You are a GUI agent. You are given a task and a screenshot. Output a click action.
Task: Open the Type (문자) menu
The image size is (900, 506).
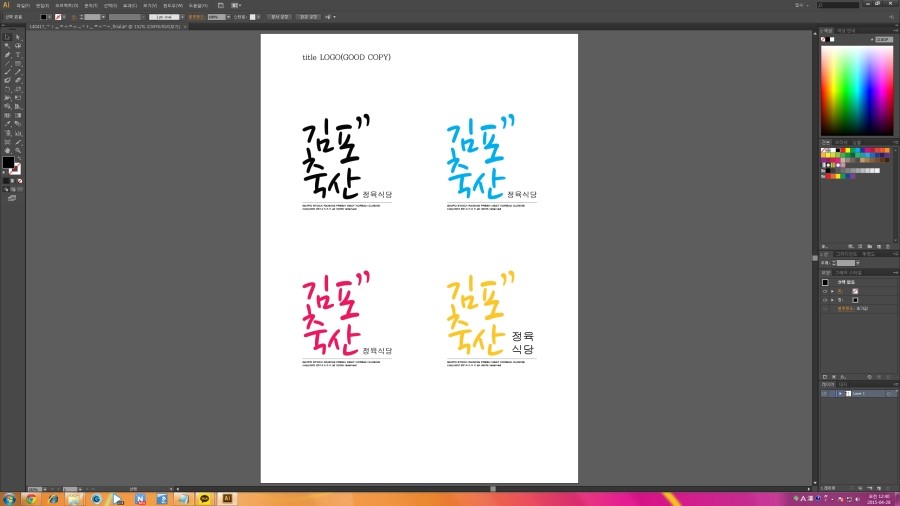click(91, 6)
